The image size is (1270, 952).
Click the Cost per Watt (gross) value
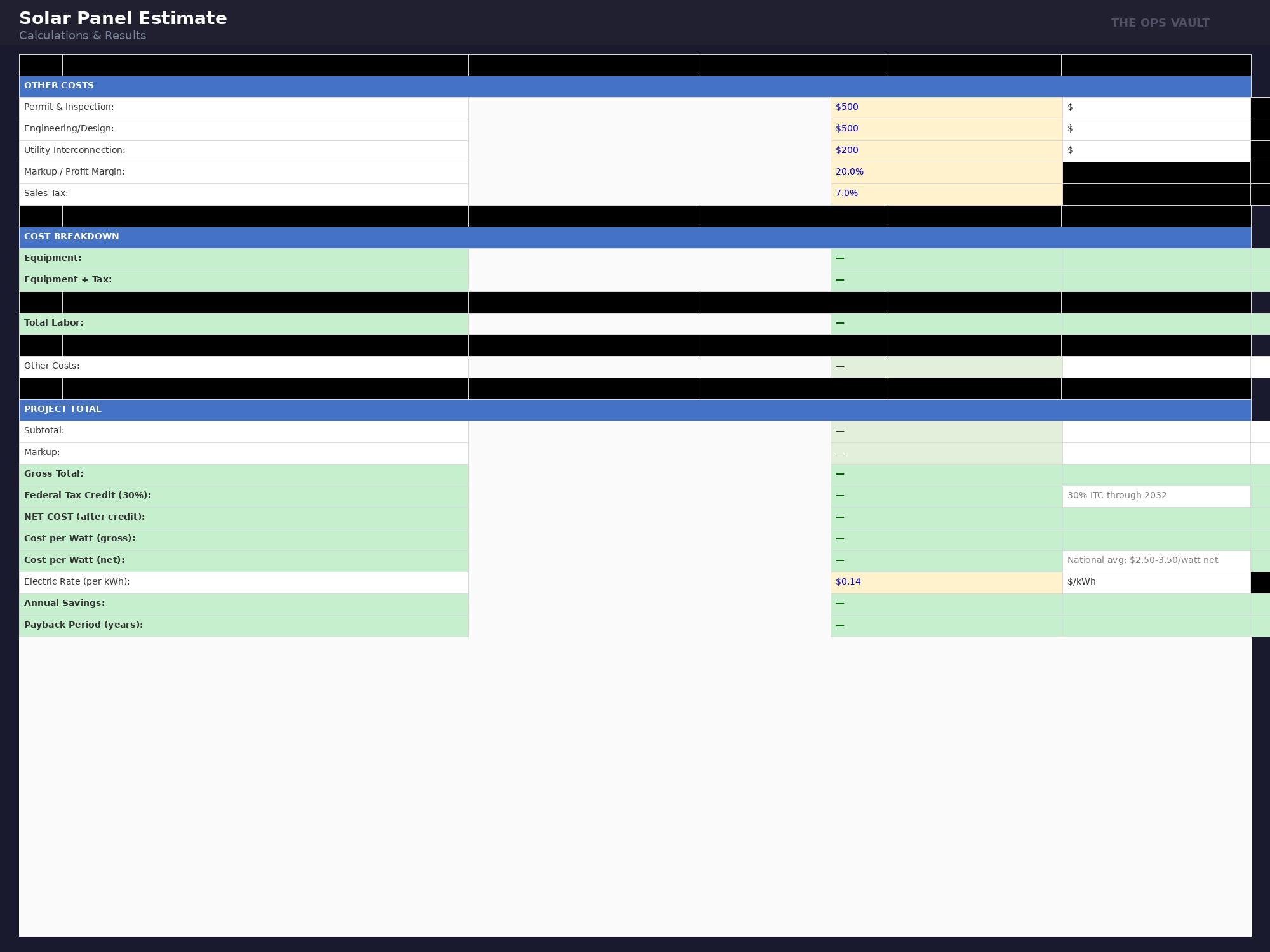(946, 539)
